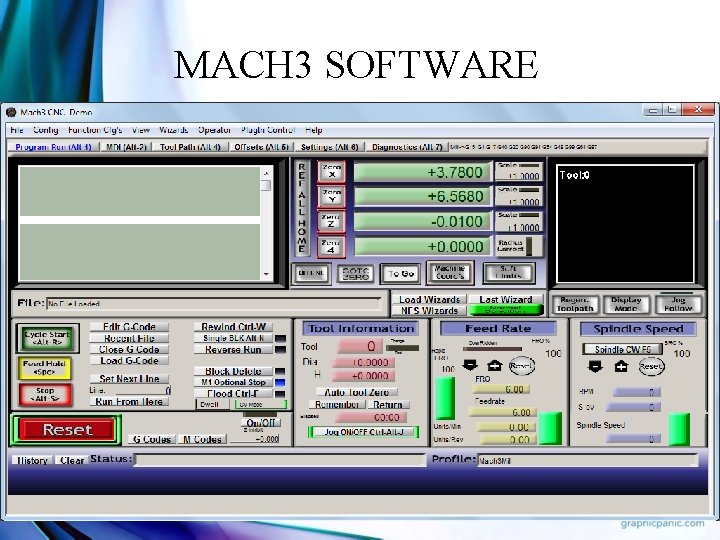The image size is (720, 540).
Task: Toggle the Machine Coord's button
Action: pyautogui.click(x=450, y=272)
